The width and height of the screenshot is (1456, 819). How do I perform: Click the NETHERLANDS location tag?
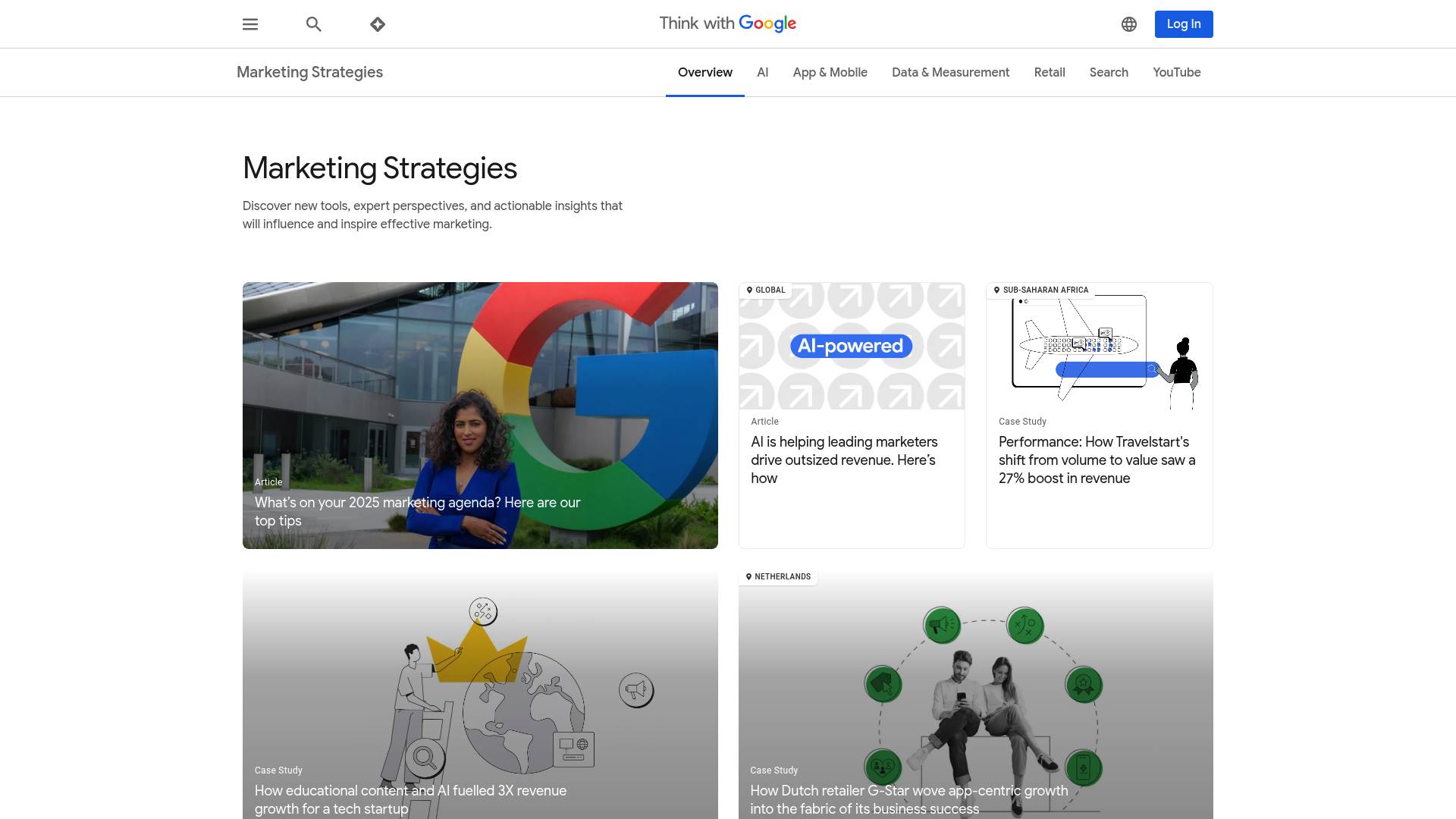pyautogui.click(x=778, y=577)
